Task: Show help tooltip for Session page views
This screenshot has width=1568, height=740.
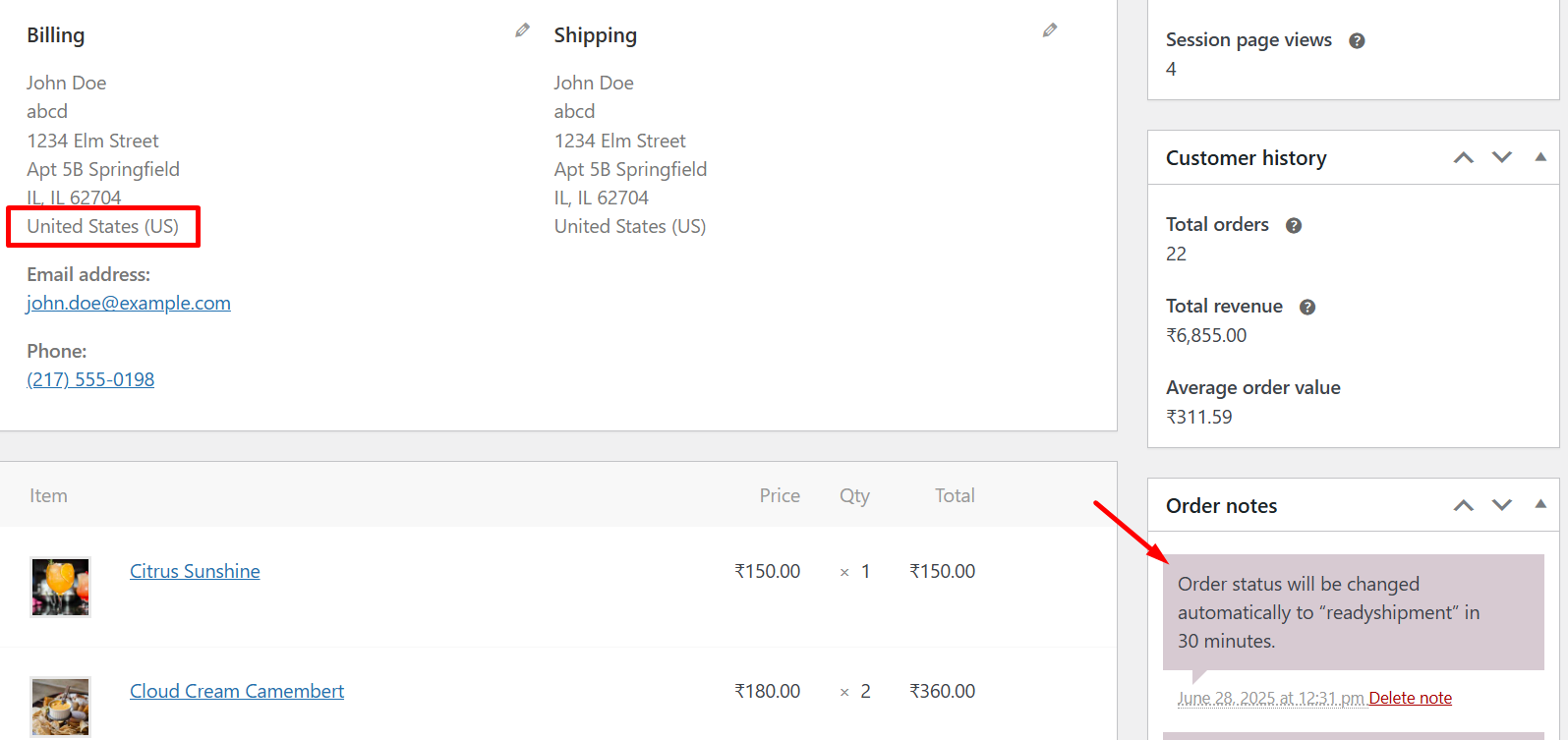Action: point(1357,40)
